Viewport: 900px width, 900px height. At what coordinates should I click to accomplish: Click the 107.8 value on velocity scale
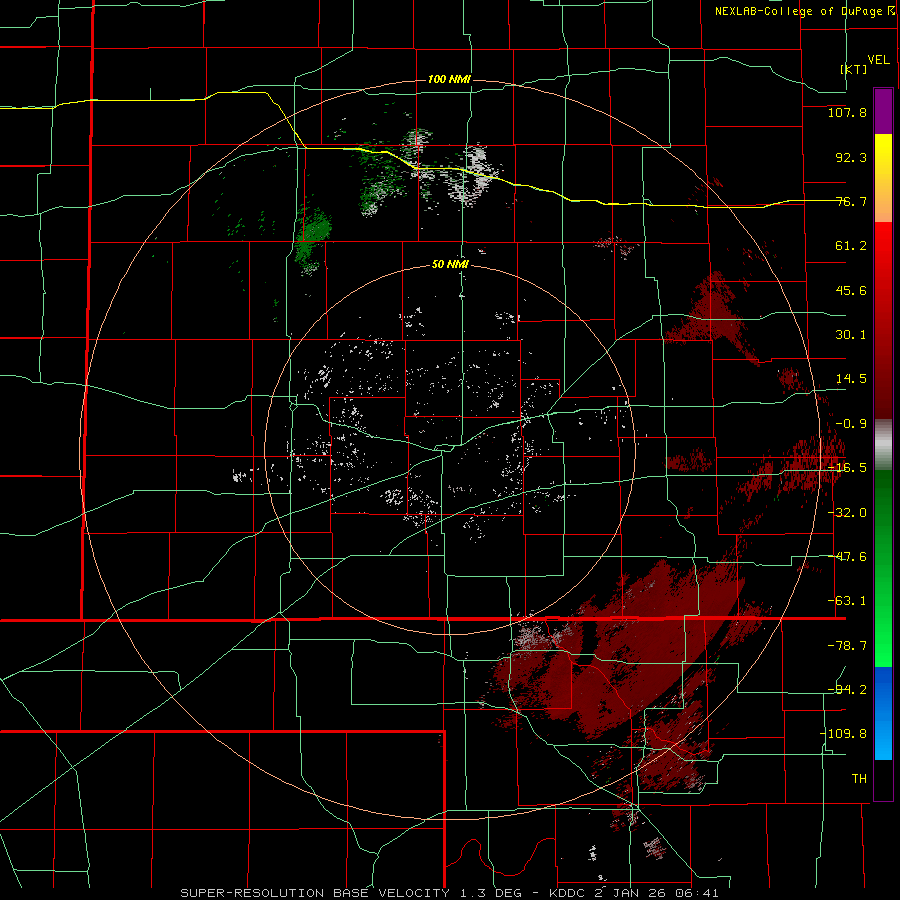coord(847,112)
